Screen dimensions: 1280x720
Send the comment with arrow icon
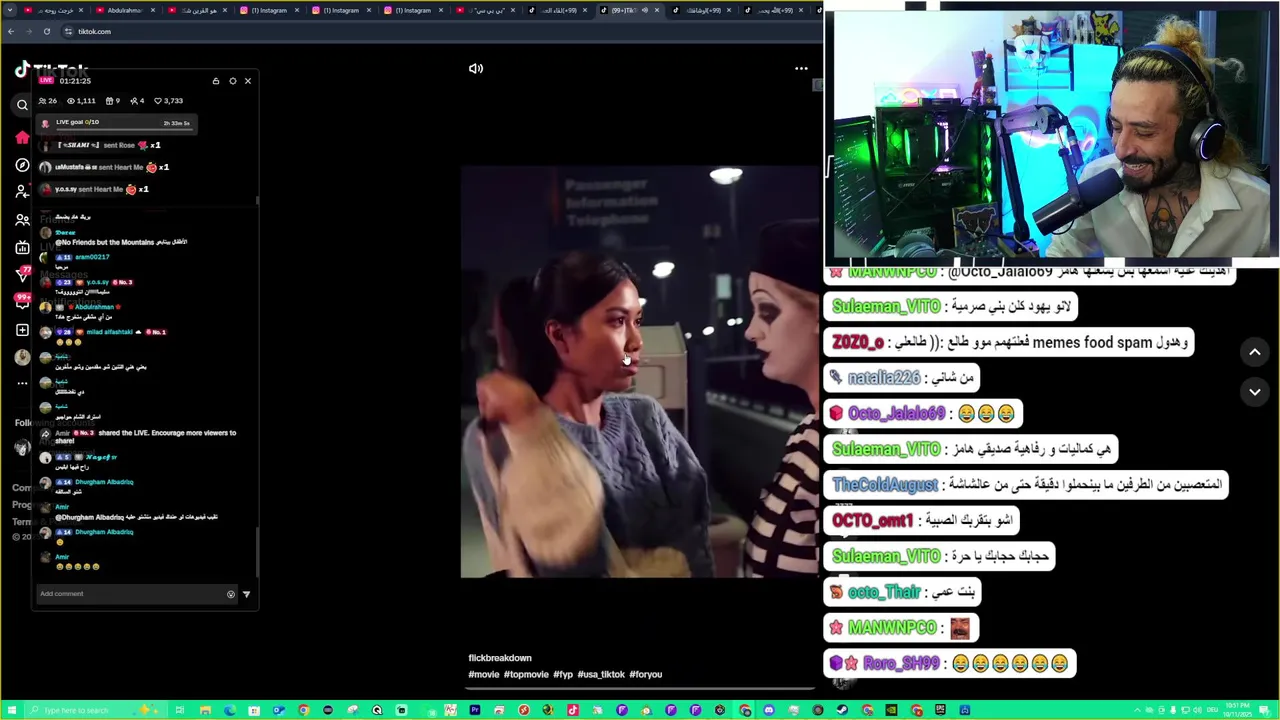tap(246, 594)
